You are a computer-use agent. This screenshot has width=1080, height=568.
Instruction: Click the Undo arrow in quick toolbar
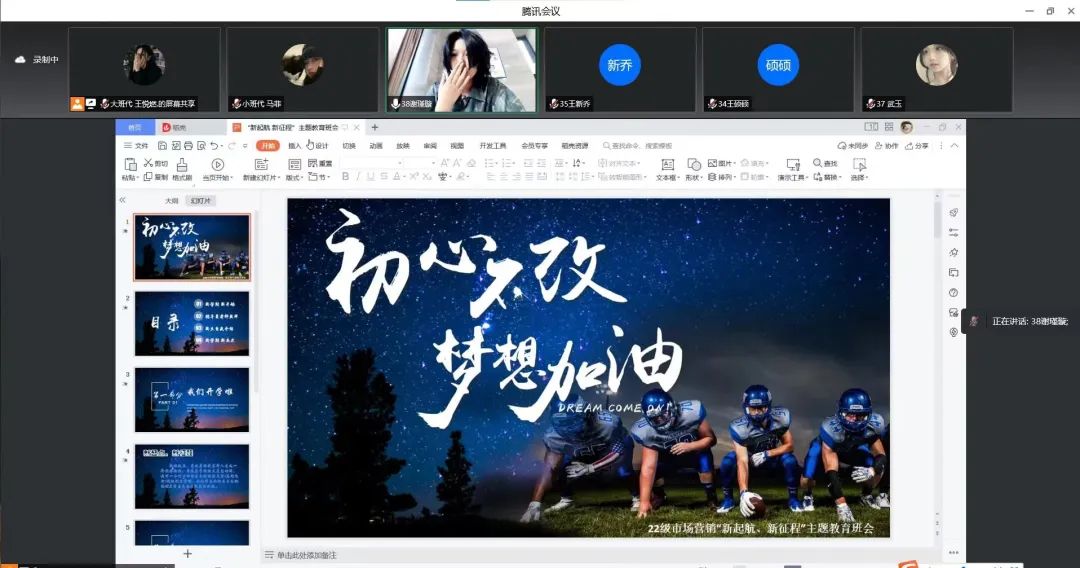tap(215, 146)
